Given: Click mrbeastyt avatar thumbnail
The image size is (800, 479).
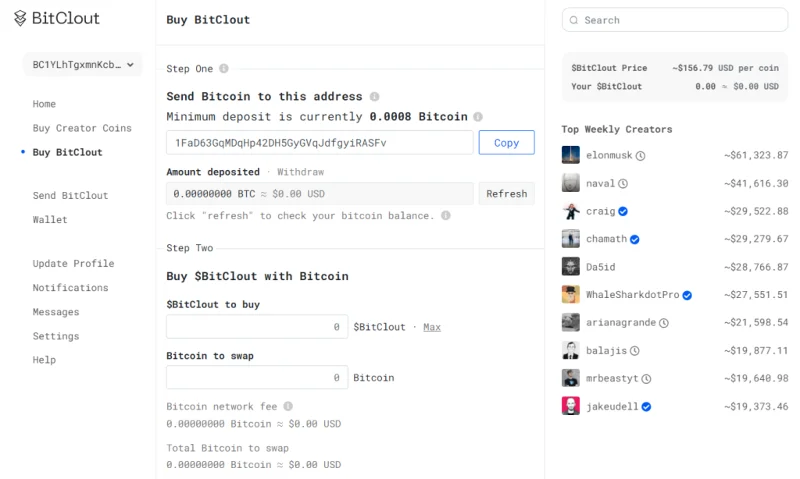Looking at the screenshot, I should 571,378.
